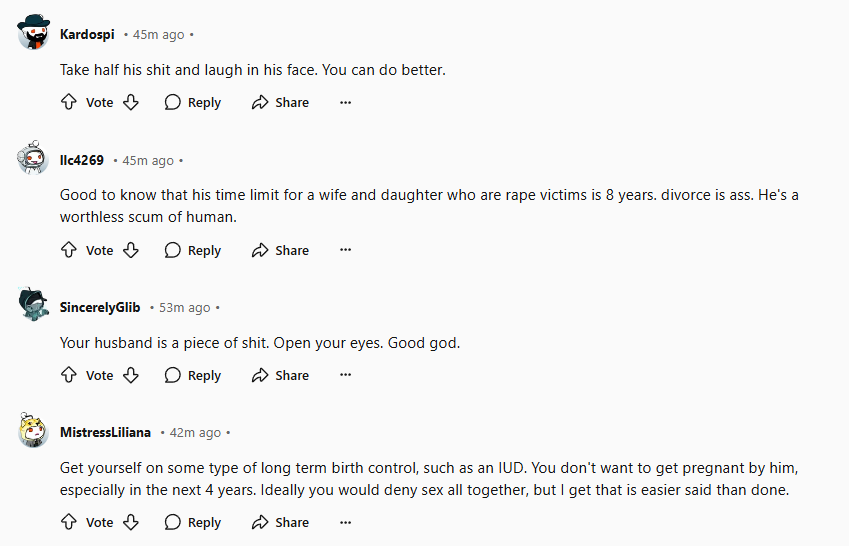Open more options on SincerelyGlib's comment

(x=345, y=375)
